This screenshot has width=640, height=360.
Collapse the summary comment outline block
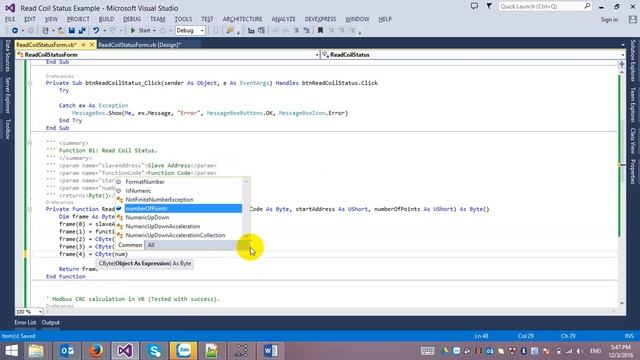coord(30,143)
